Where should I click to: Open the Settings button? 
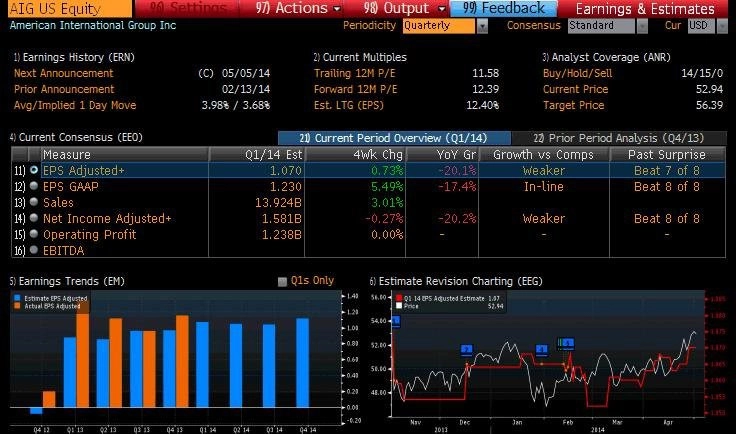(x=187, y=8)
